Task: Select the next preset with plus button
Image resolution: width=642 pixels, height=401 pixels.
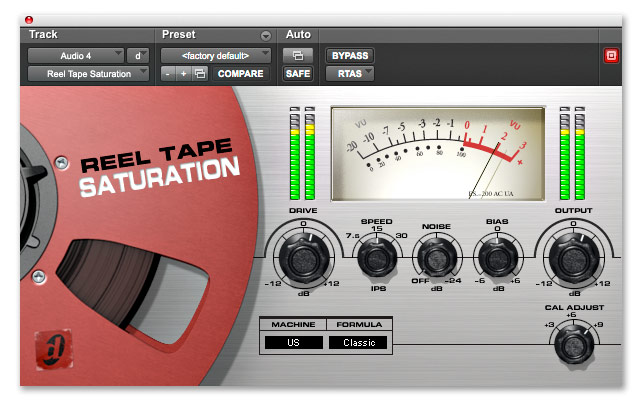Action: pos(183,74)
